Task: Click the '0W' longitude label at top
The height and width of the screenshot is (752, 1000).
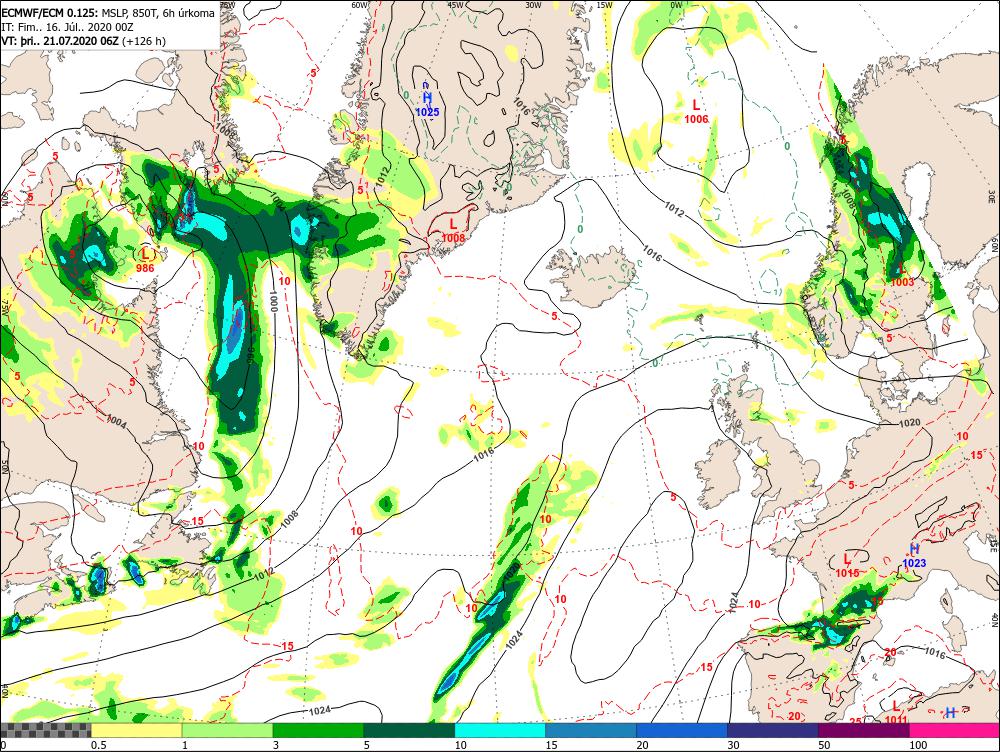Action: tap(676, 4)
